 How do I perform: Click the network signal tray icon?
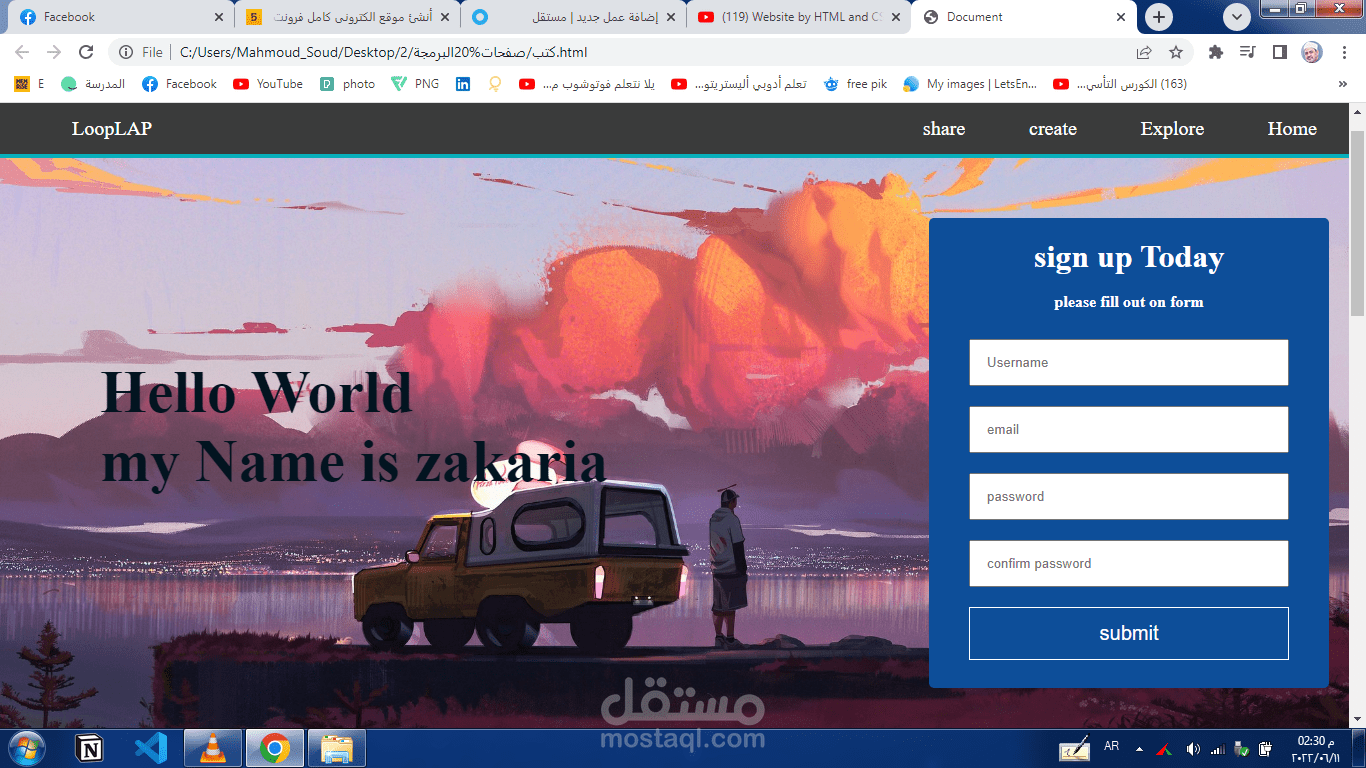(1217, 749)
